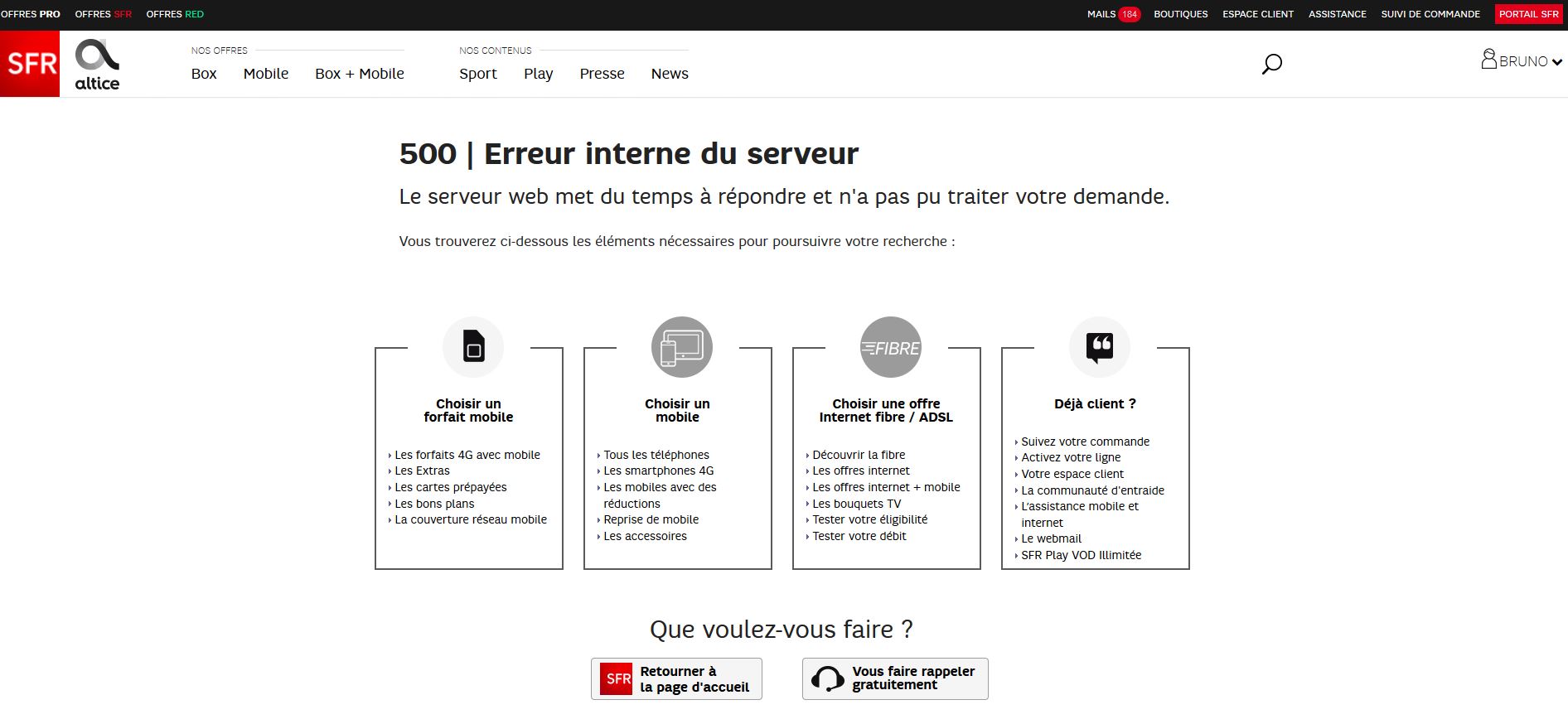
Task: Click the devices icon above Choisir un mobile
Action: point(681,347)
